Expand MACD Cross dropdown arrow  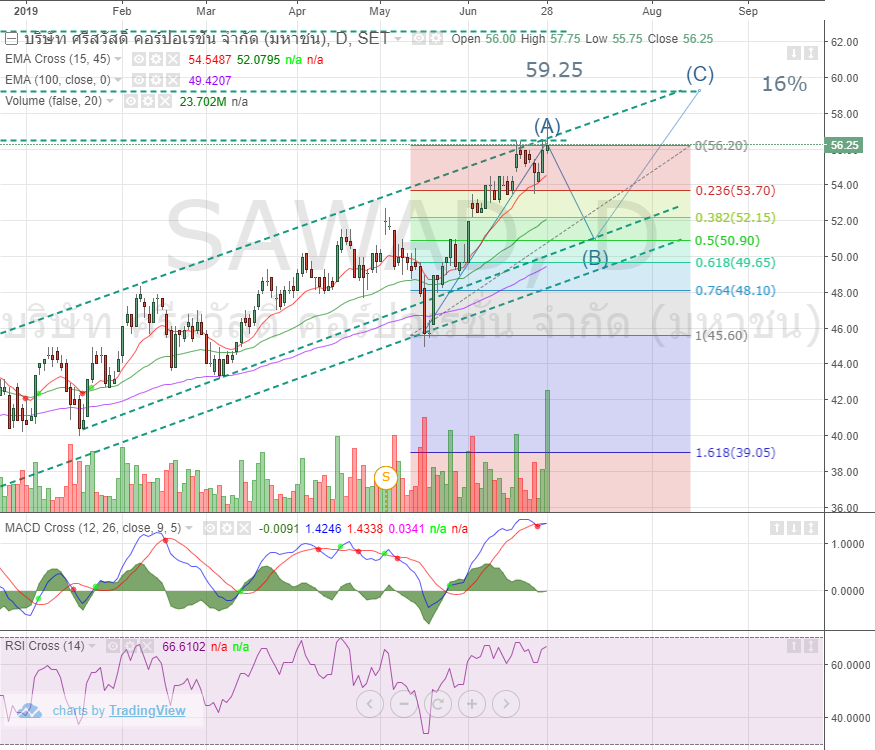pyautogui.click(x=189, y=528)
